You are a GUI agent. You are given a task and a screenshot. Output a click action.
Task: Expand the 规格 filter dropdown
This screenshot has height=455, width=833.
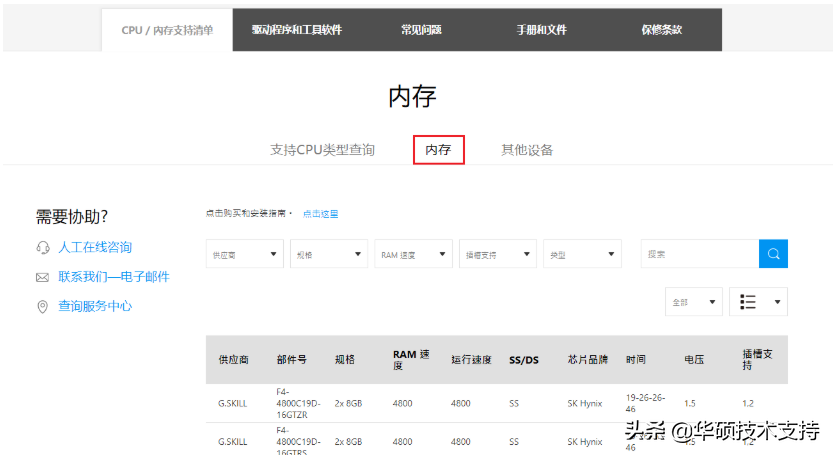click(x=329, y=254)
